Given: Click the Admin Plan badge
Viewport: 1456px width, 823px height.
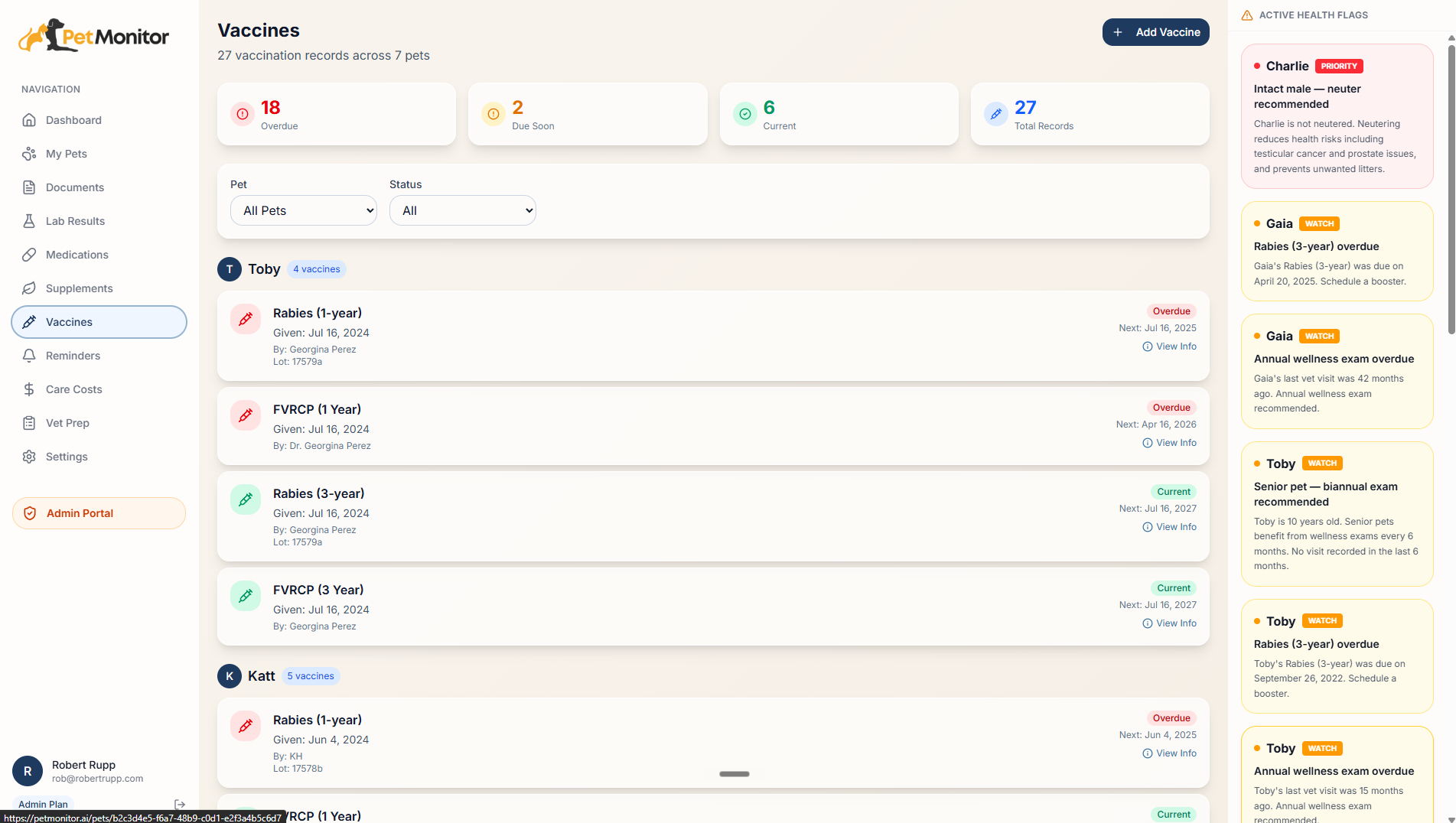Looking at the screenshot, I should click(43, 804).
